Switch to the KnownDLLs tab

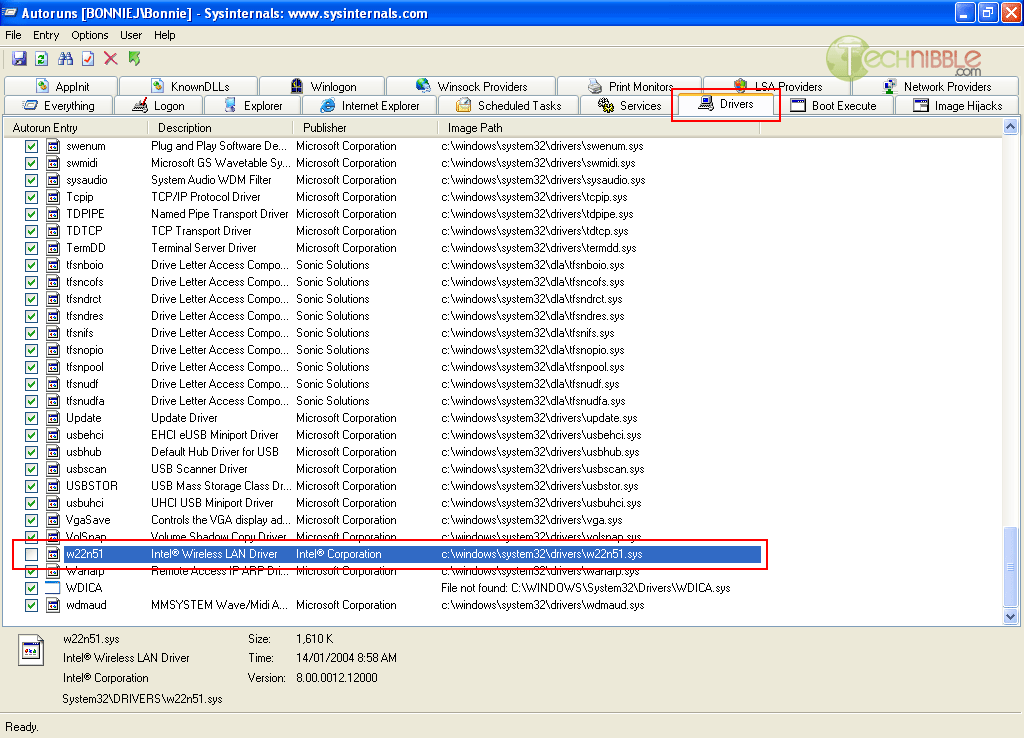coord(189,86)
